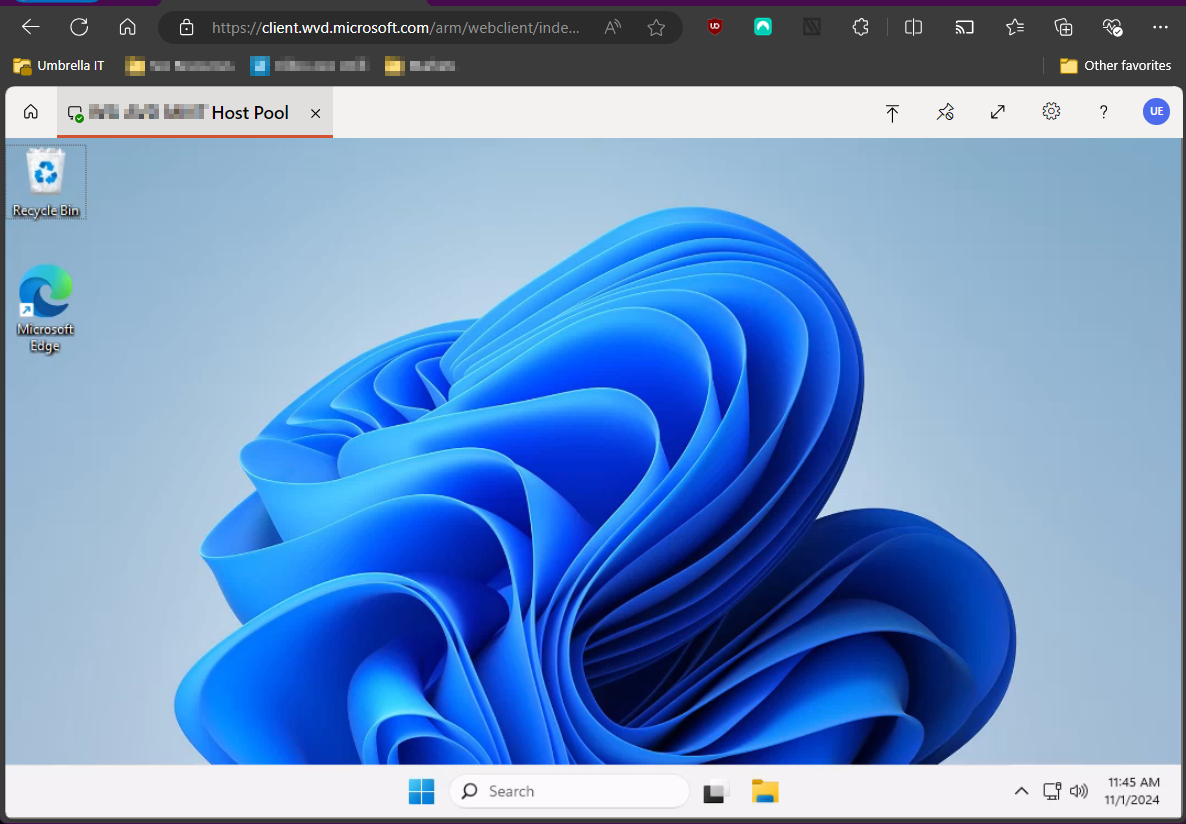Click the upload file icon in session toolbar
1186x824 pixels.
click(892, 113)
